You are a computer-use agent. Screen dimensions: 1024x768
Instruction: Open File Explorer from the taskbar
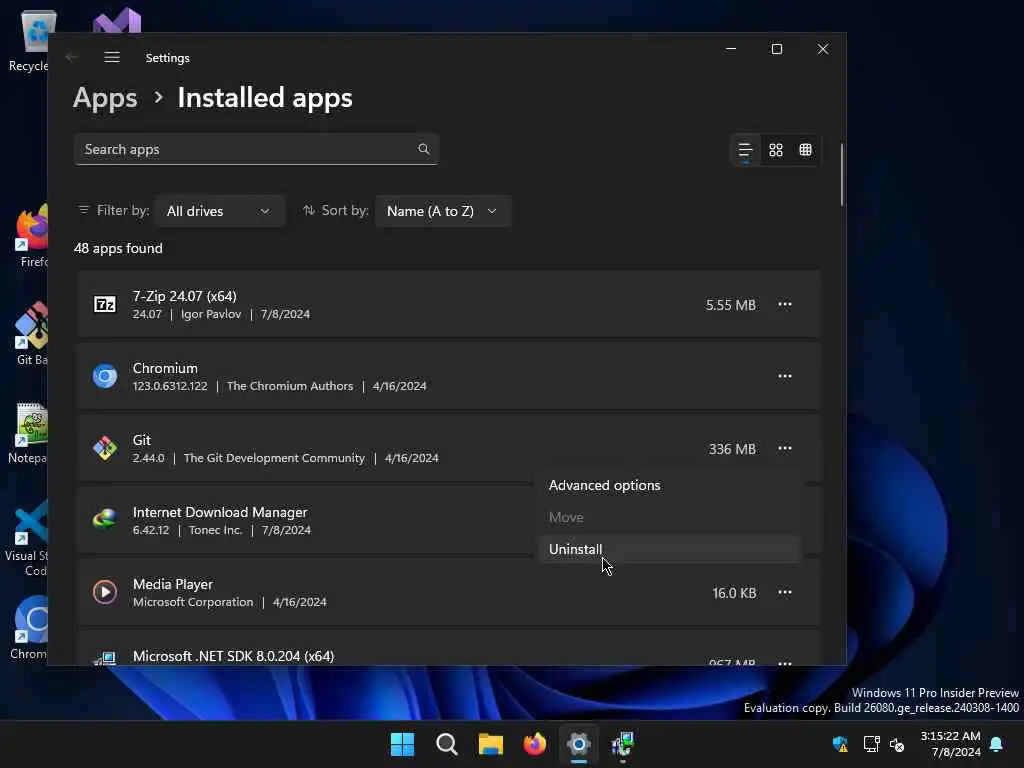click(490, 744)
